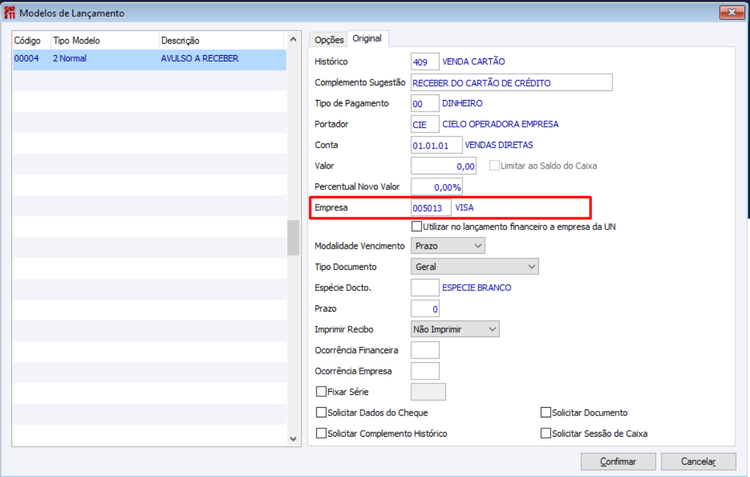Check Solicitar Sessão de Caixa
The image size is (750, 477).
pyautogui.click(x=546, y=433)
